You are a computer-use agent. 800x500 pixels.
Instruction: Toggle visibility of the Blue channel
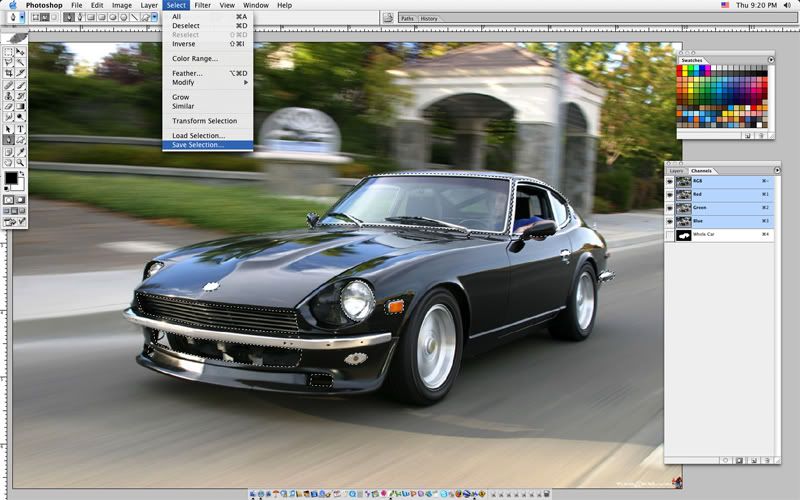[x=670, y=221]
